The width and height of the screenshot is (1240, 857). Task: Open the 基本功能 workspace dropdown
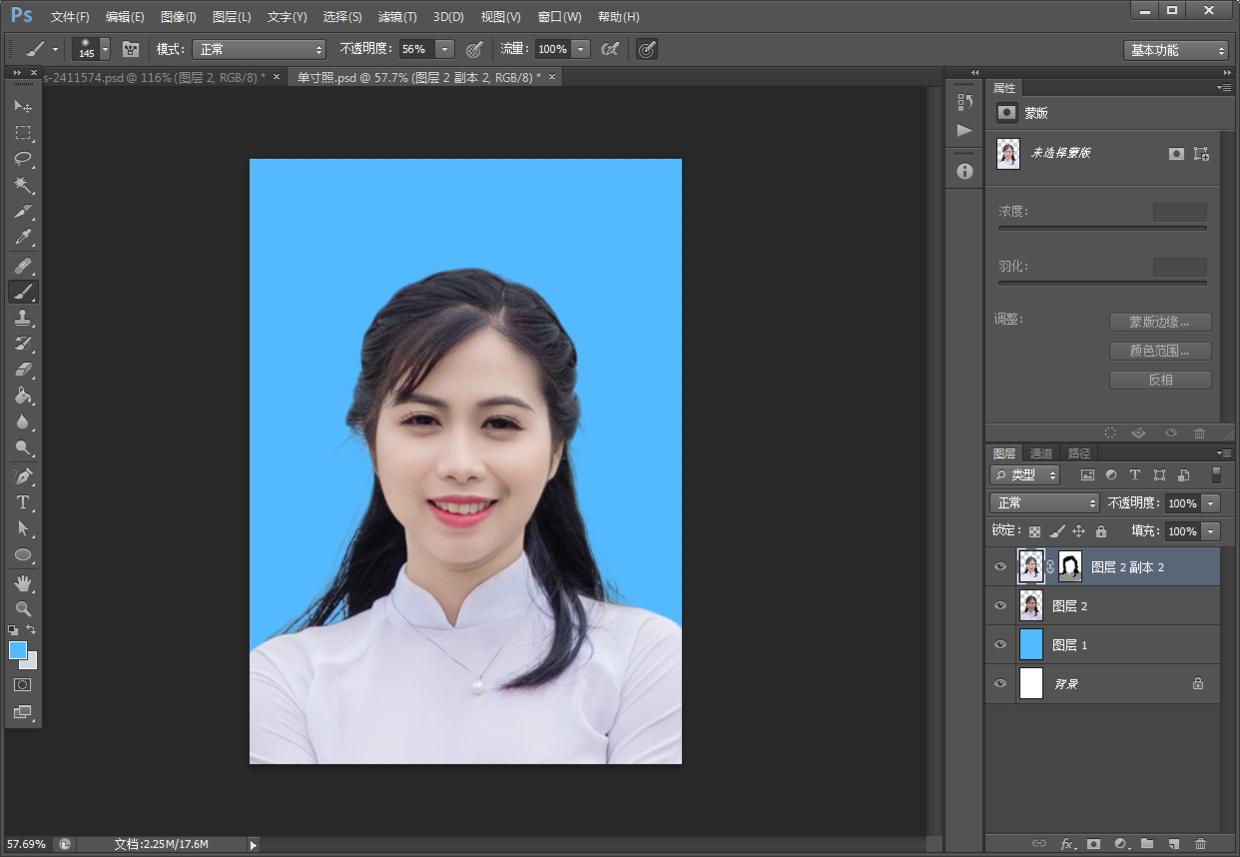tap(1175, 50)
